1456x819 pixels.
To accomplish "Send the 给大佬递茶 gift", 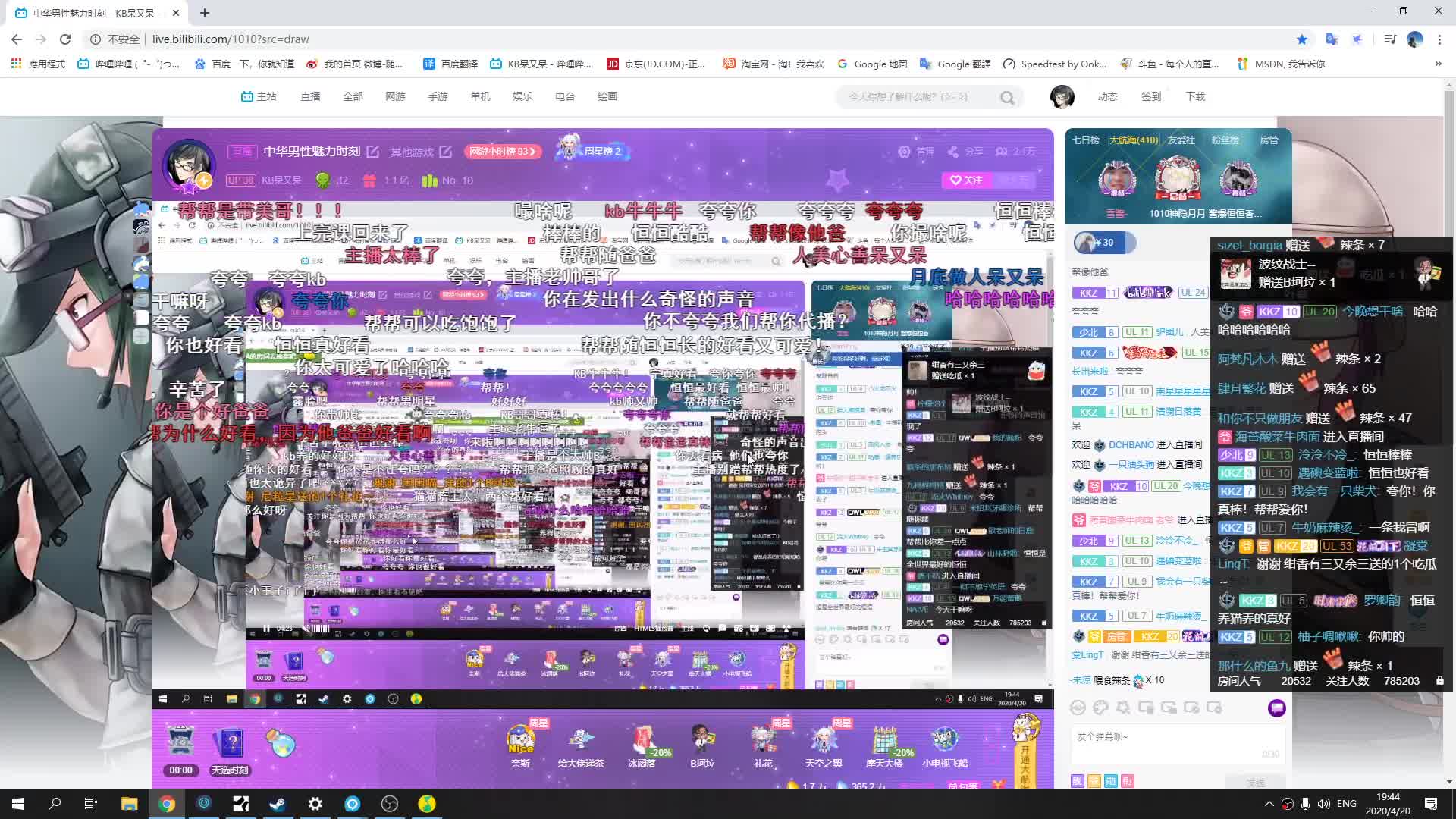I will 581,745.
